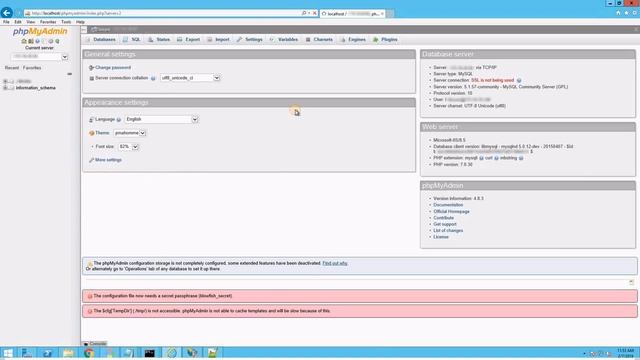The width and height of the screenshot is (640, 360).
Task: Open the List of changes link
Action: pos(448,231)
